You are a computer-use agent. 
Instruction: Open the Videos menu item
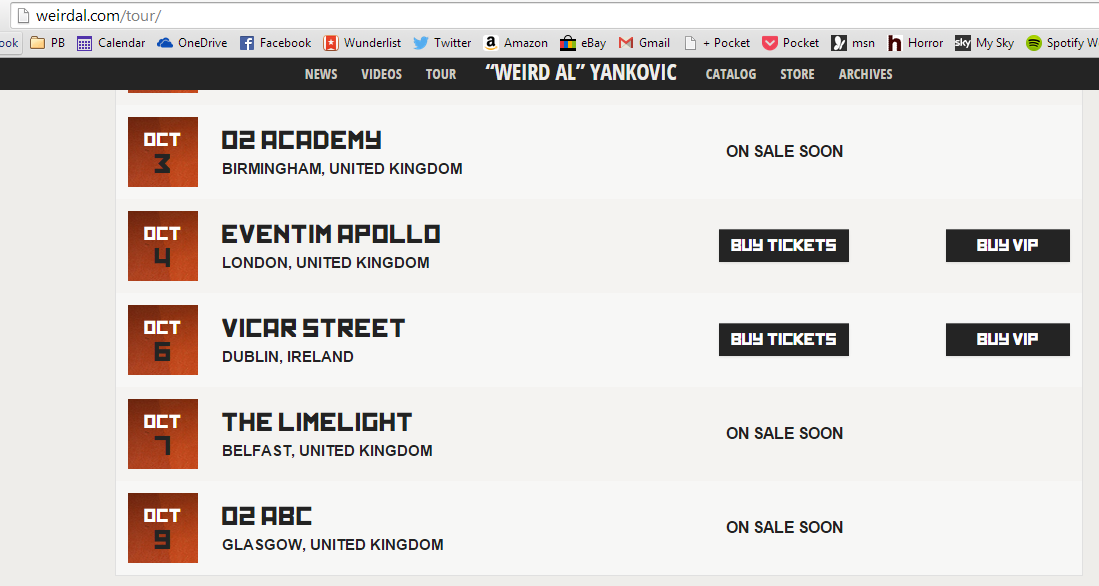click(x=381, y=74)
